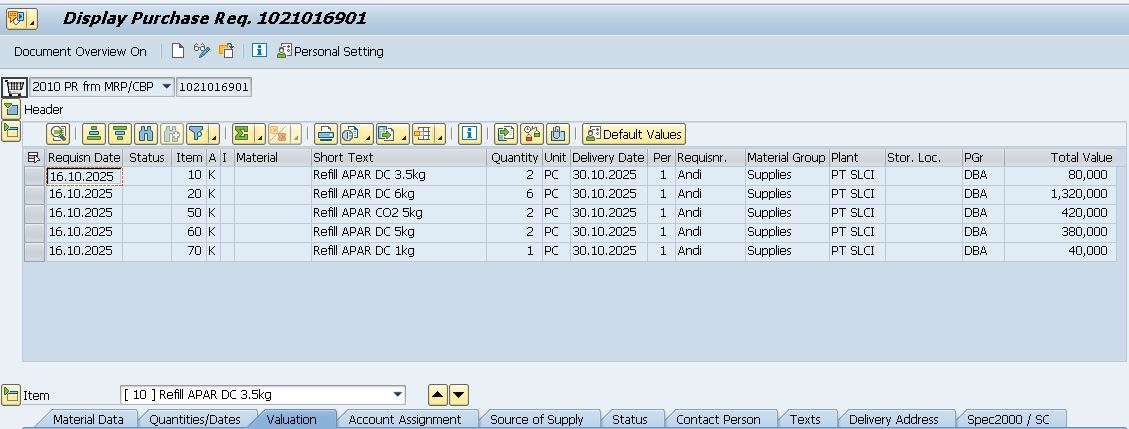This screenshot has height=429, width=1129.
Task: Open the Item selector dropdown list
Action: tap(398, 395)
